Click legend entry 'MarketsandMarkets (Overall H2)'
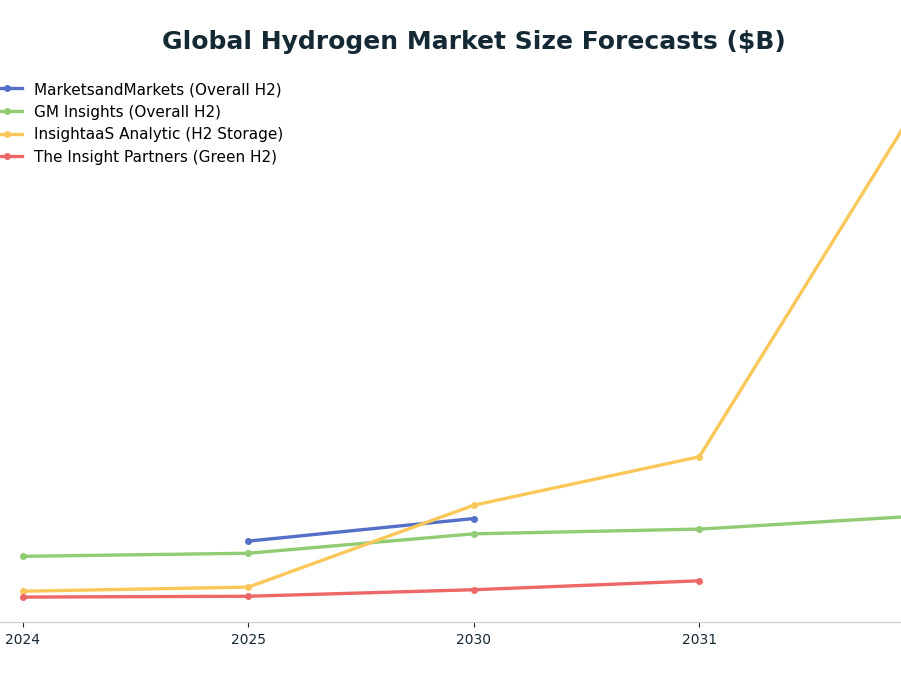This screenshot has height=676, width=901. pos(157,90)
